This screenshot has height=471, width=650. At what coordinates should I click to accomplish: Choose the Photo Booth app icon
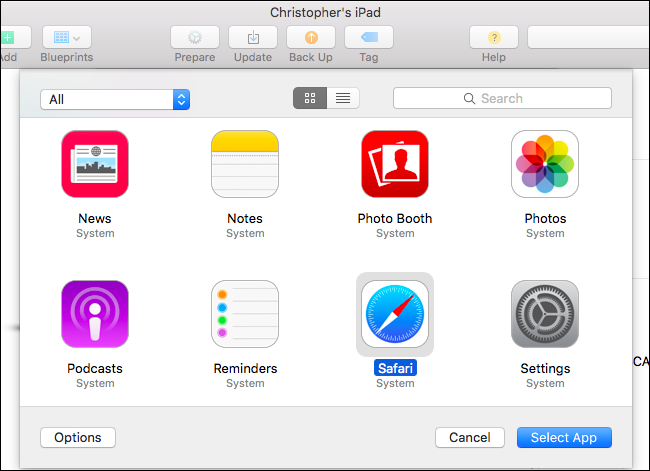[395, 164]
